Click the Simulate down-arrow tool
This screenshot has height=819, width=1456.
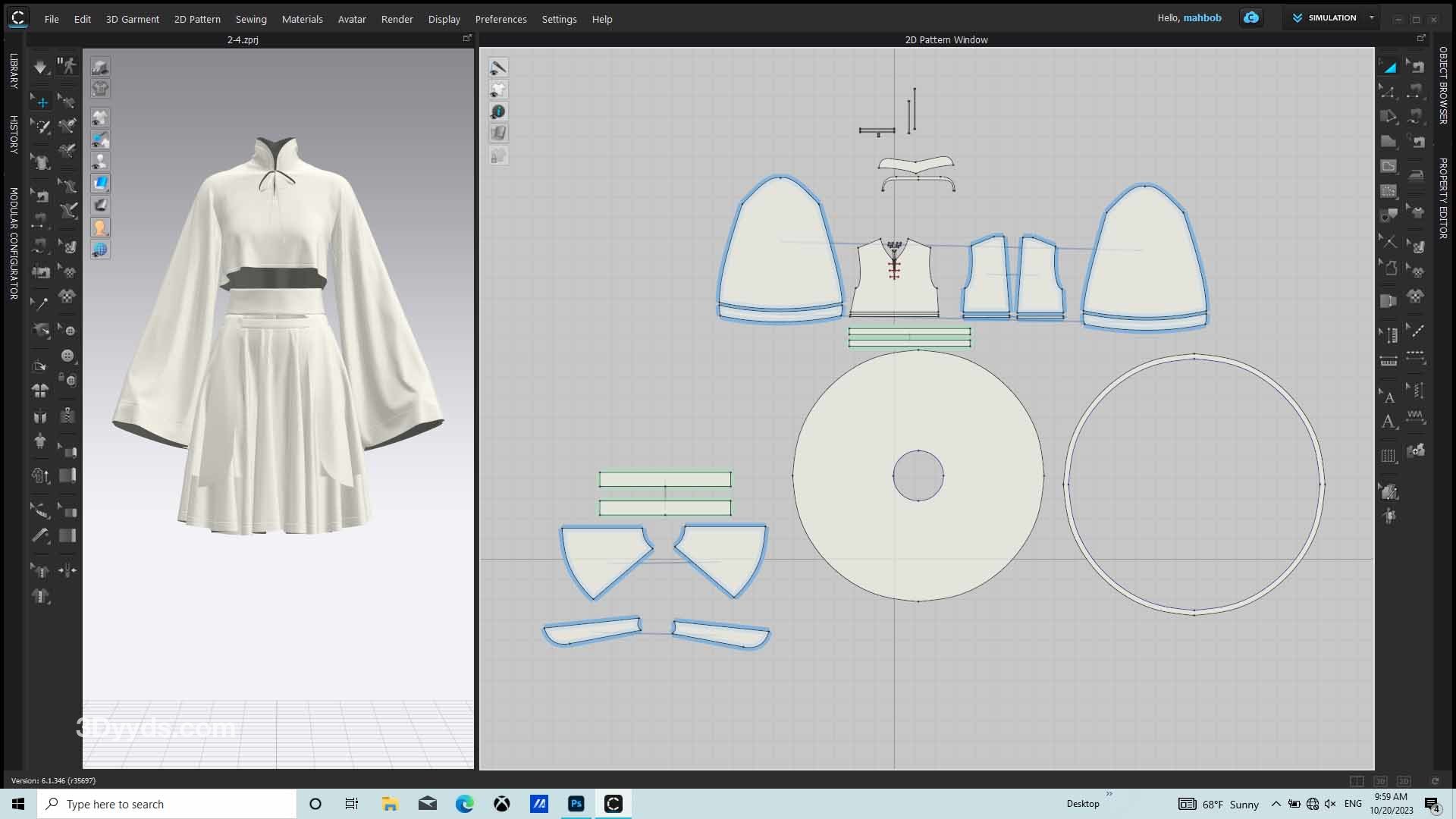[40, 67]
